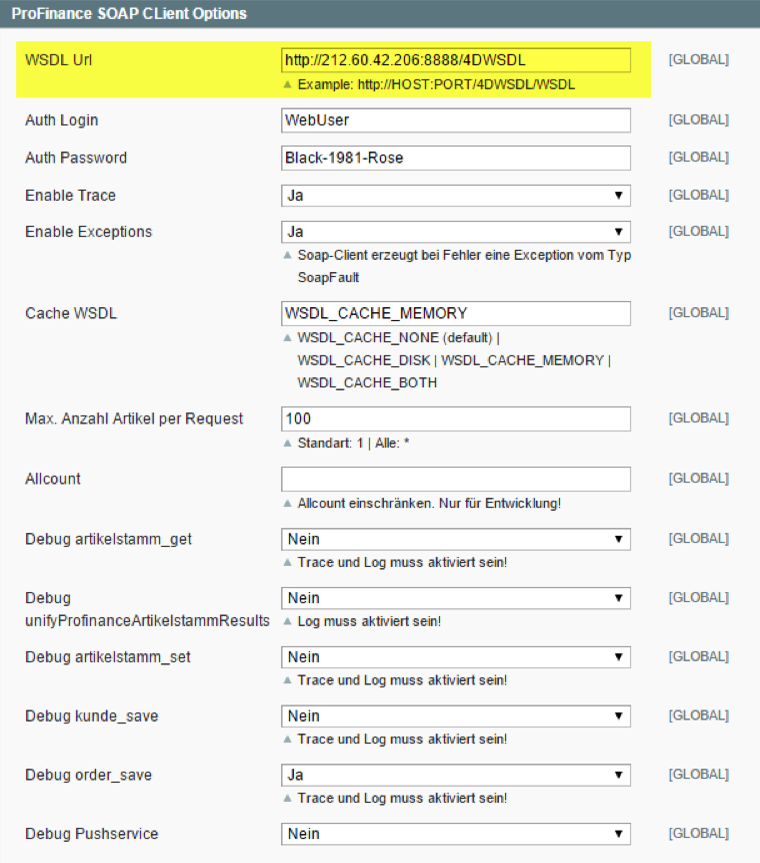Open the Enable Trace dropdown
The width and height of the screenshot is (760, 863).
[x=456, y=195]
